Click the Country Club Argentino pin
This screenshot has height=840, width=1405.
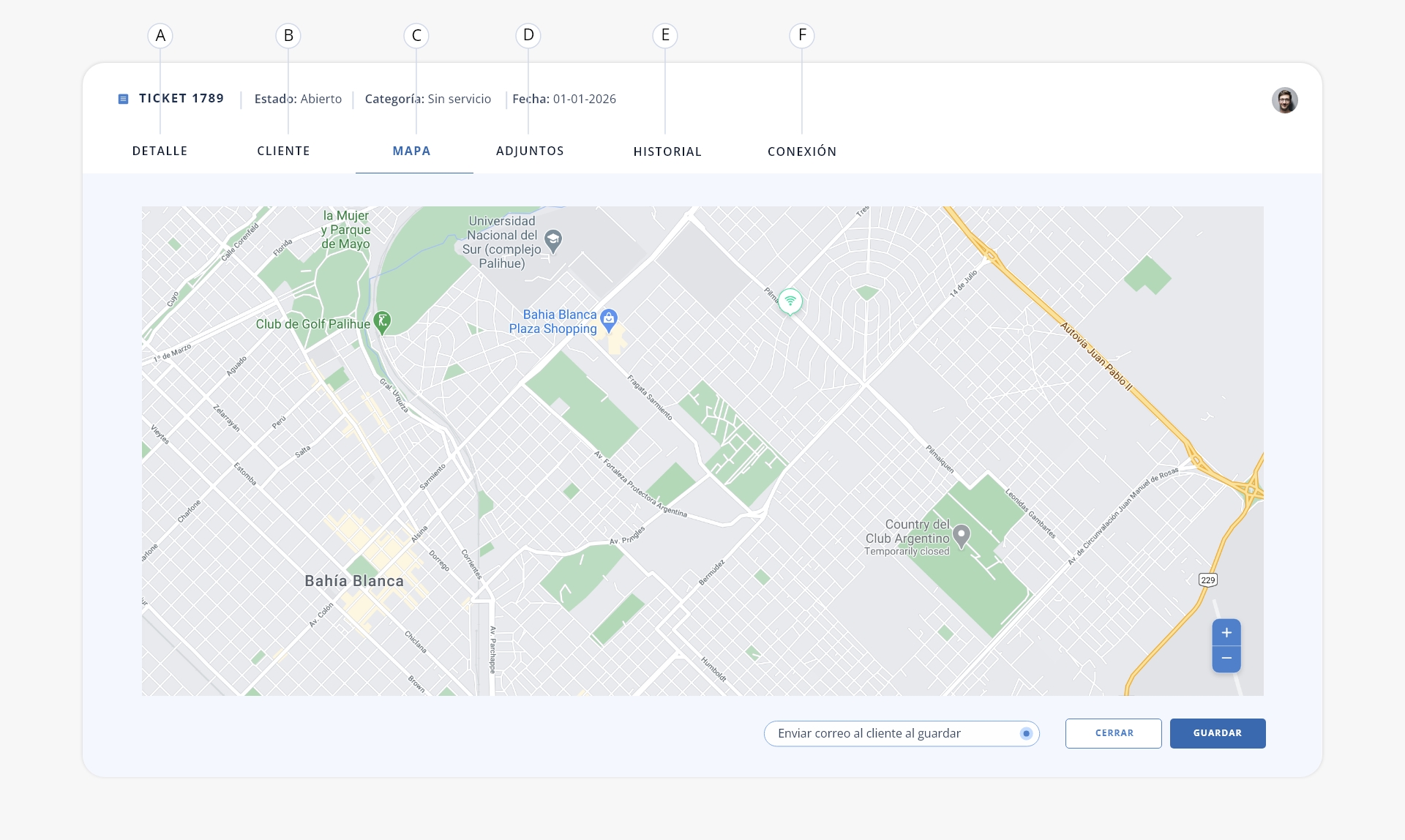click(962, 537)
